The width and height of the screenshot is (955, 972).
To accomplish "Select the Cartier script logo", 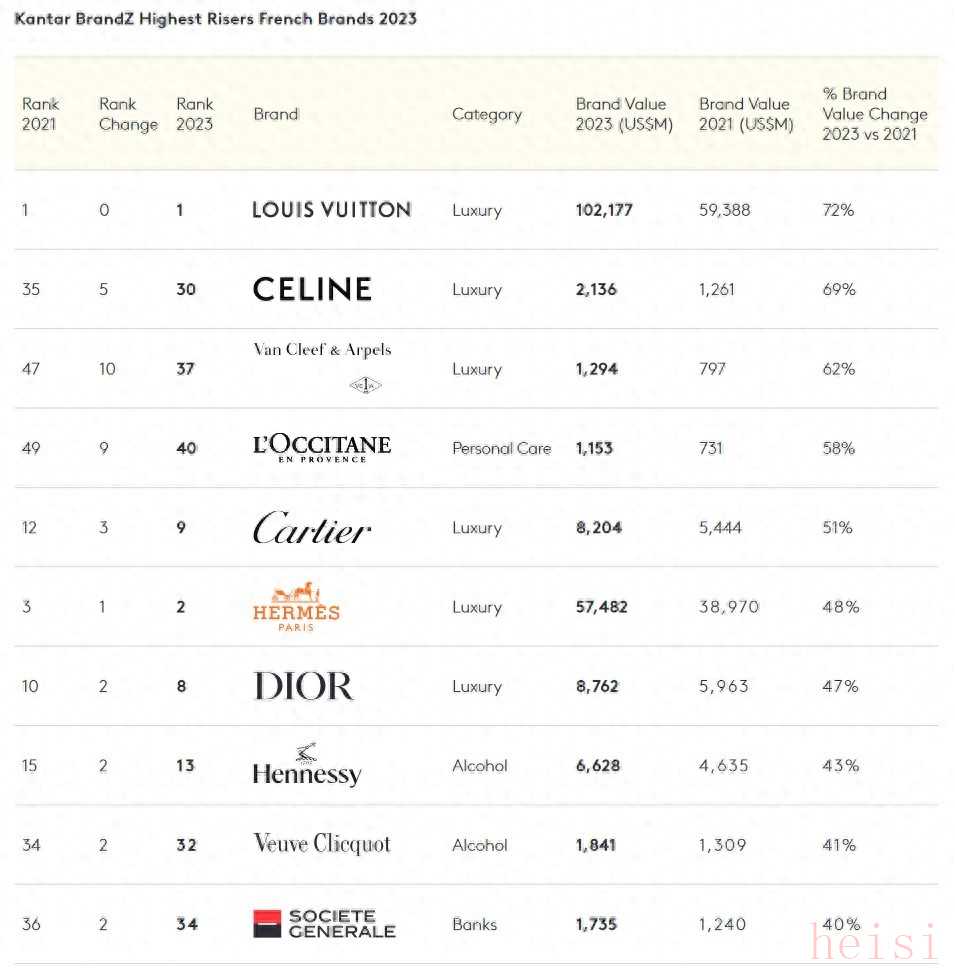I will point(312,528).
